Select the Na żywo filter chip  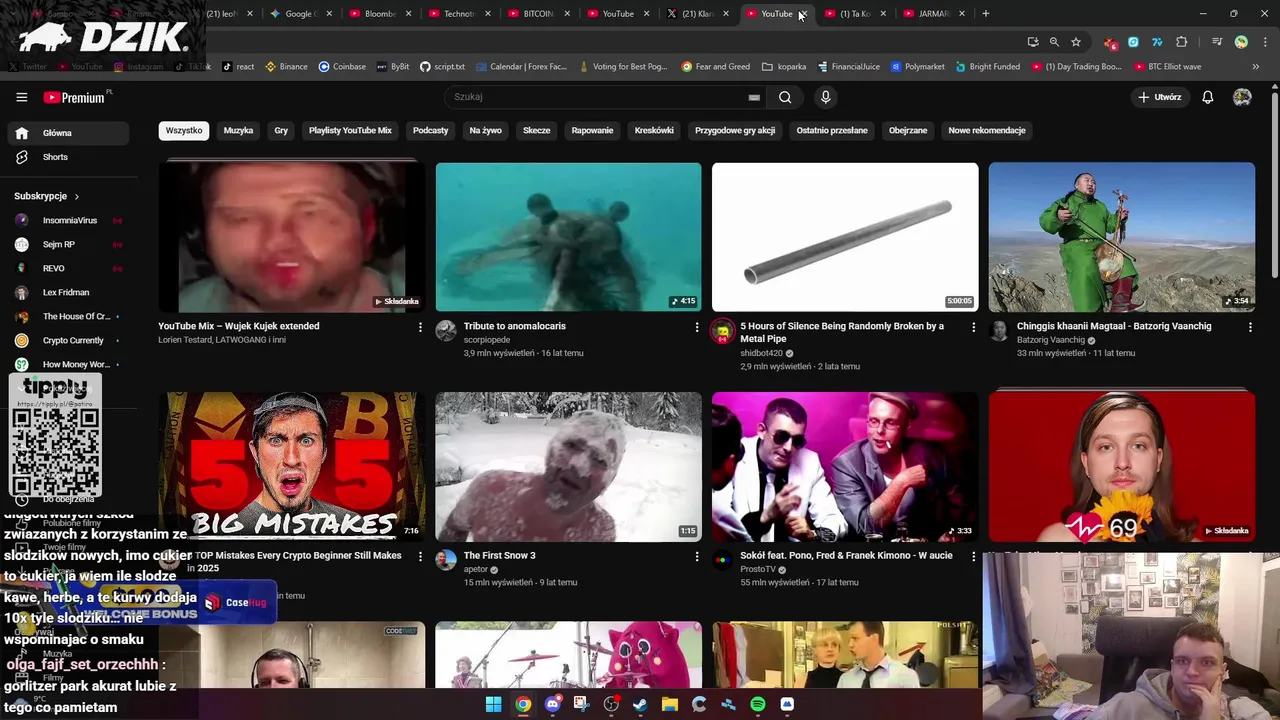coord(485,130)
